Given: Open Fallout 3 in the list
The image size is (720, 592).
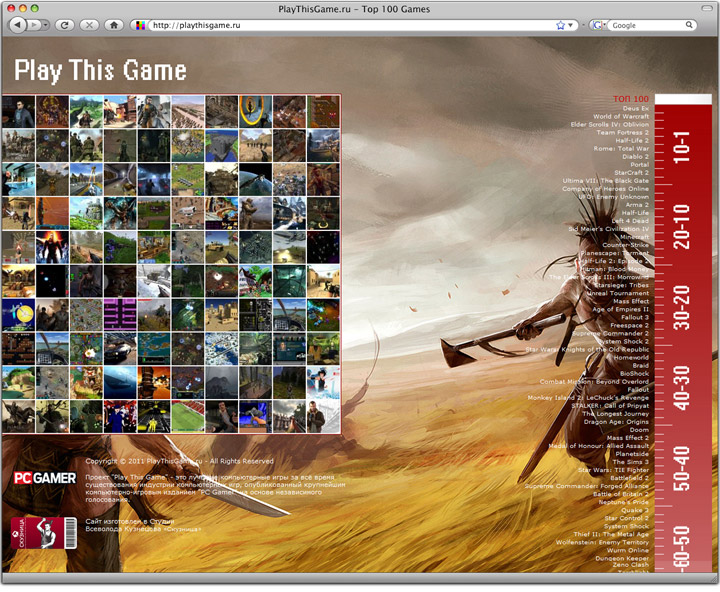Looking at the screenshot, I should click(635, 317).
